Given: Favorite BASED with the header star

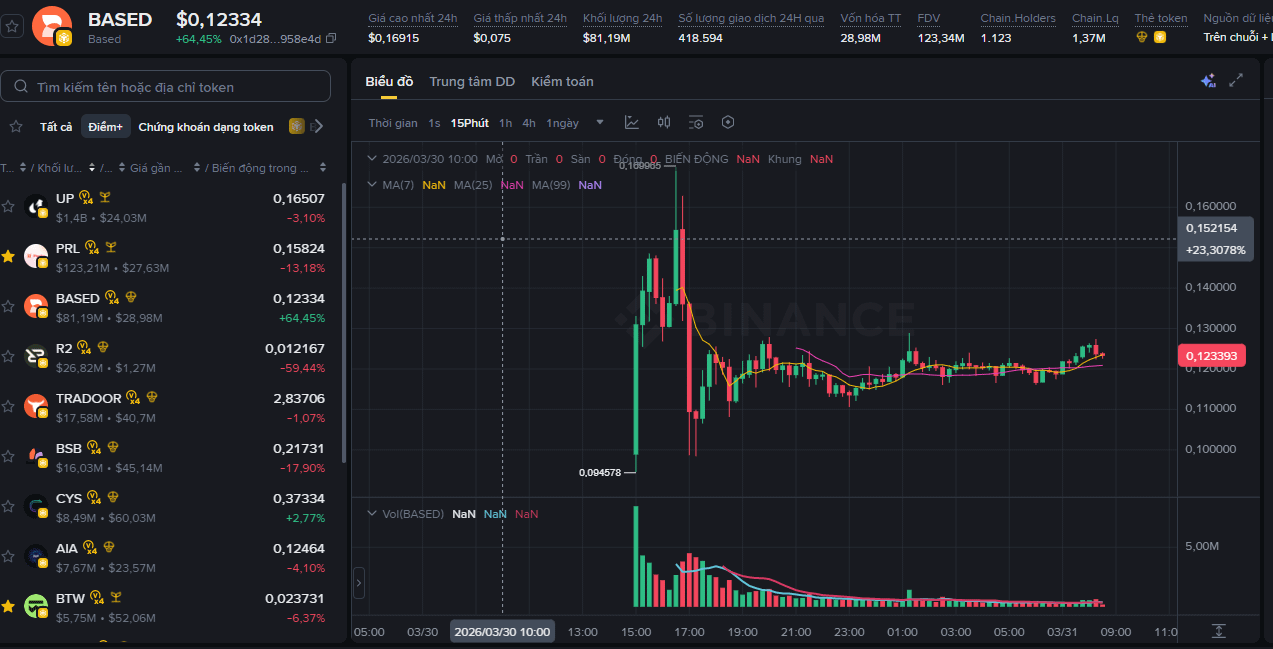Looking at the screenshot, I should point(12,26).
